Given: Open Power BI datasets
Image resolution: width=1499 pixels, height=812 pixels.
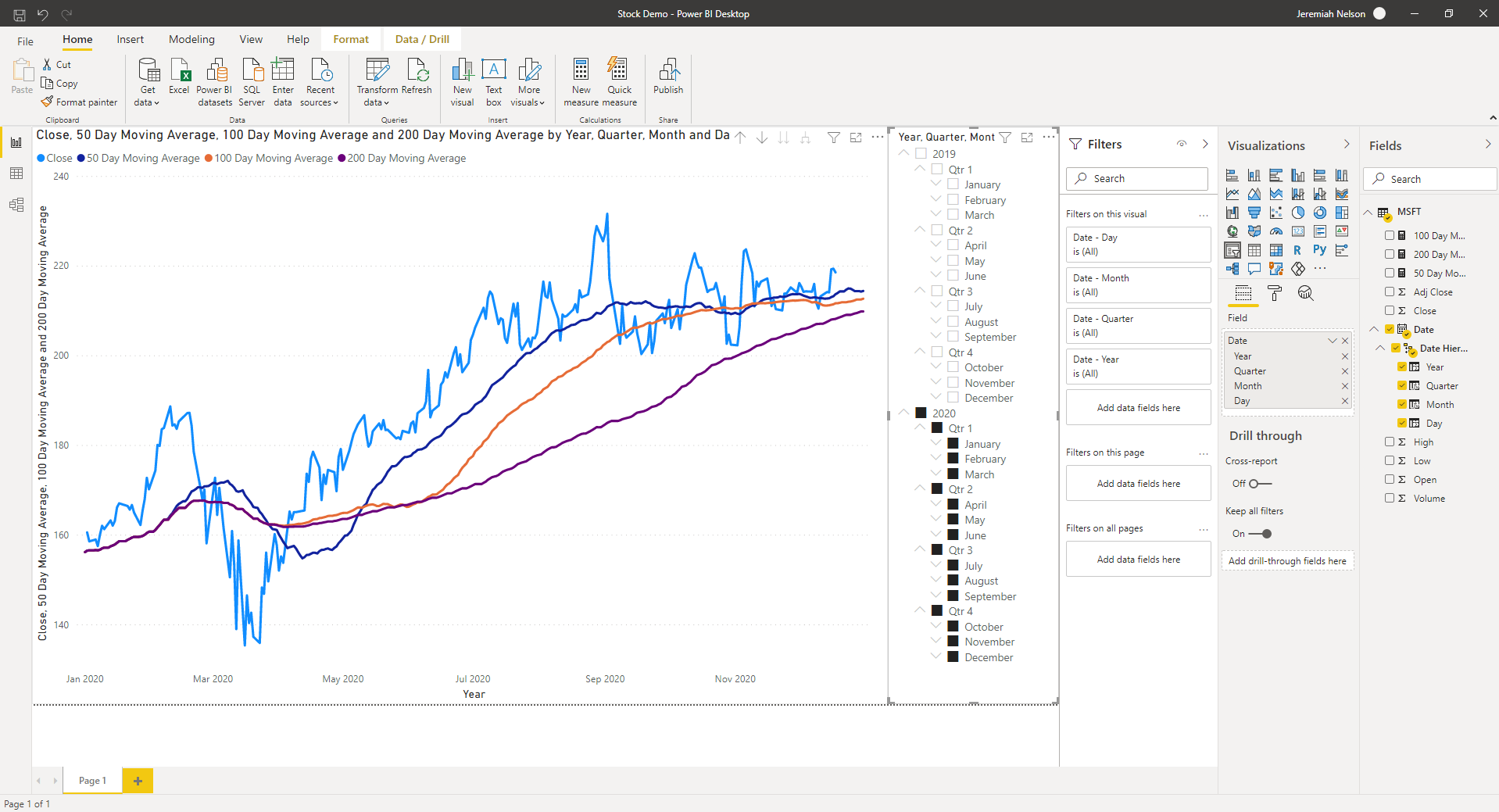Looking at the screenshot, I should [215, 82].
